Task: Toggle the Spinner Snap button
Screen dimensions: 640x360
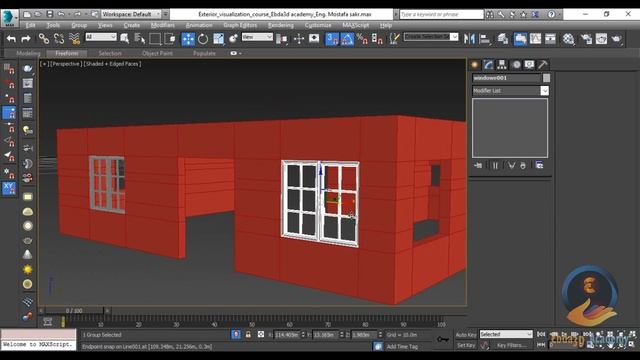Action: click(x=377, y=39)
